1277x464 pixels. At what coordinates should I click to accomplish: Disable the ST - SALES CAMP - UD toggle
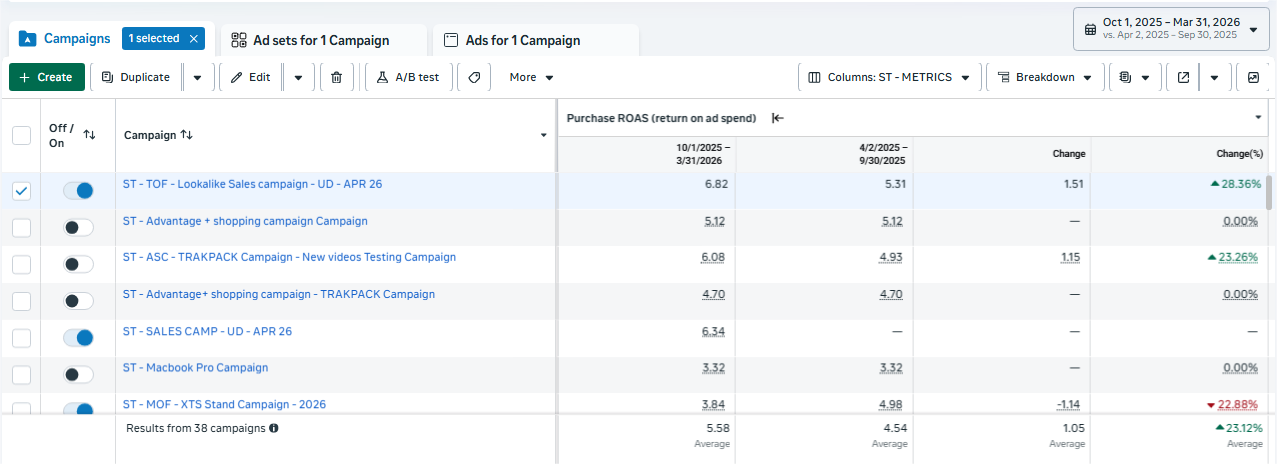pos(78,338)
